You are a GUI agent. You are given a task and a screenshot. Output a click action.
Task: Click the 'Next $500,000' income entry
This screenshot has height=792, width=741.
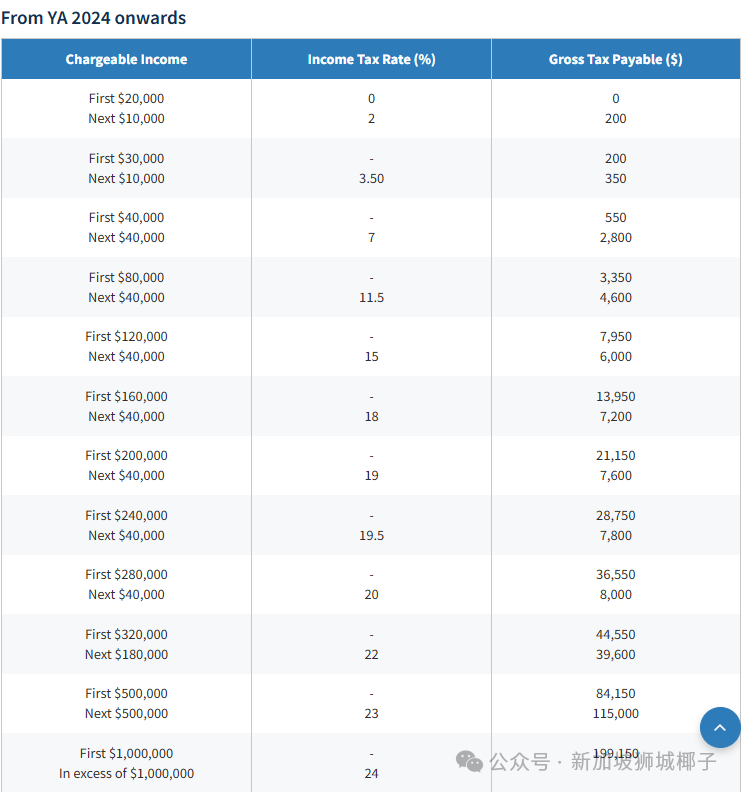click(x=126, y=714)
